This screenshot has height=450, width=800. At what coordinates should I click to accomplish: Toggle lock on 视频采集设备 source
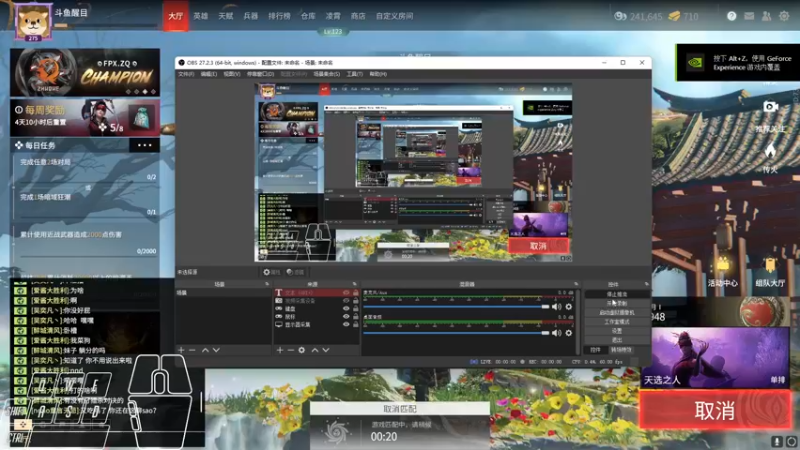coord(356,301)
